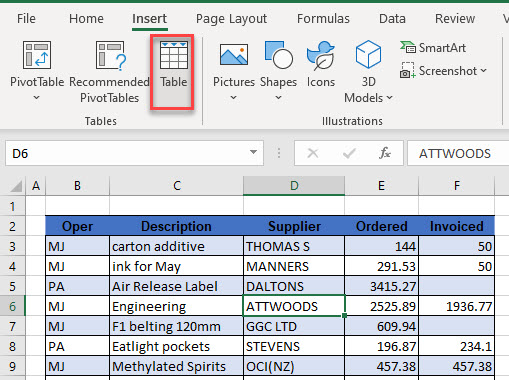Open the Review tab
The height and width of the screenshot is (380, 509).
coord(455,19)
